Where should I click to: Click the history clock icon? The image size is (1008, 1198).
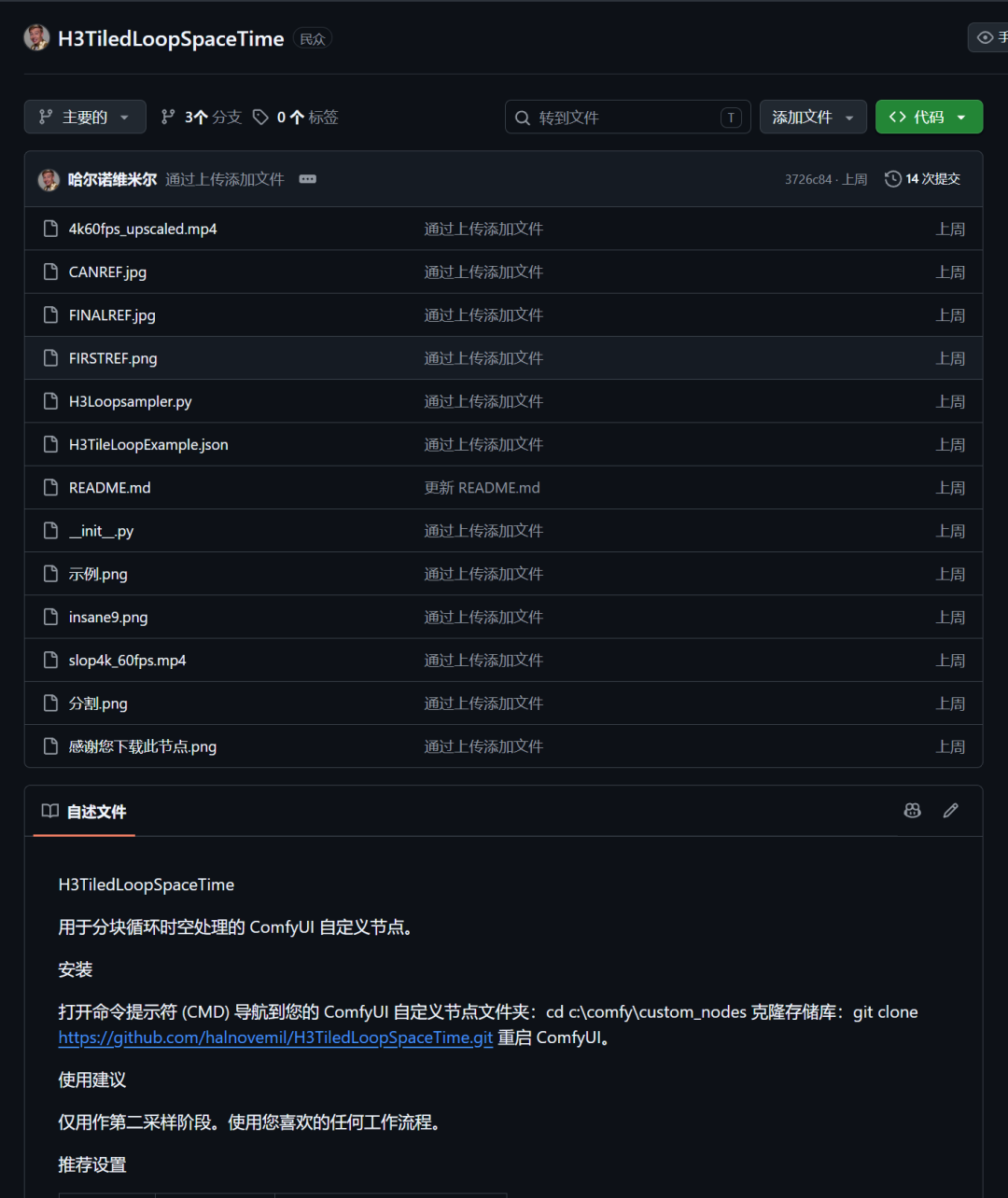[892, 179]
